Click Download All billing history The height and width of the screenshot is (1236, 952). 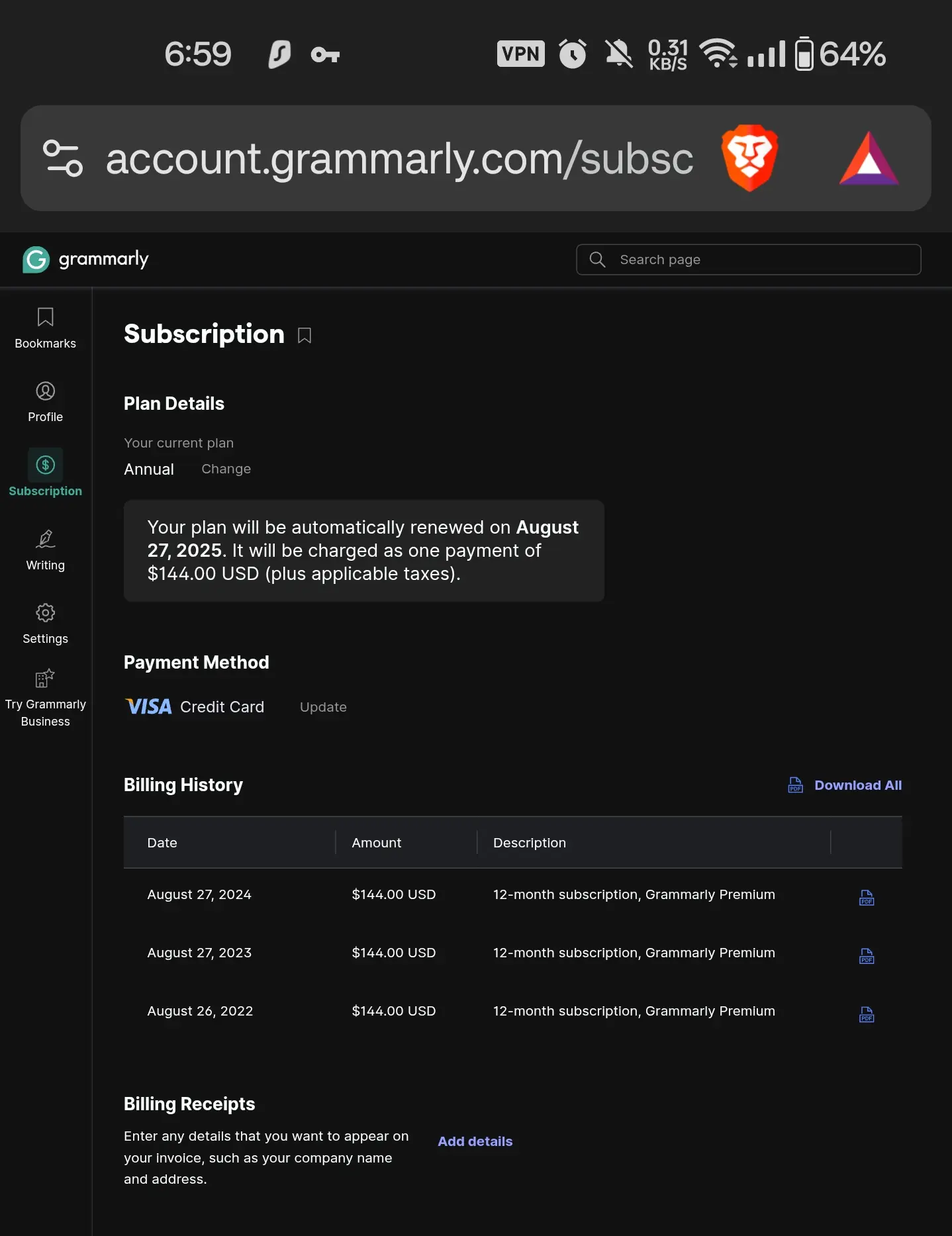click(x=857, y=785)
